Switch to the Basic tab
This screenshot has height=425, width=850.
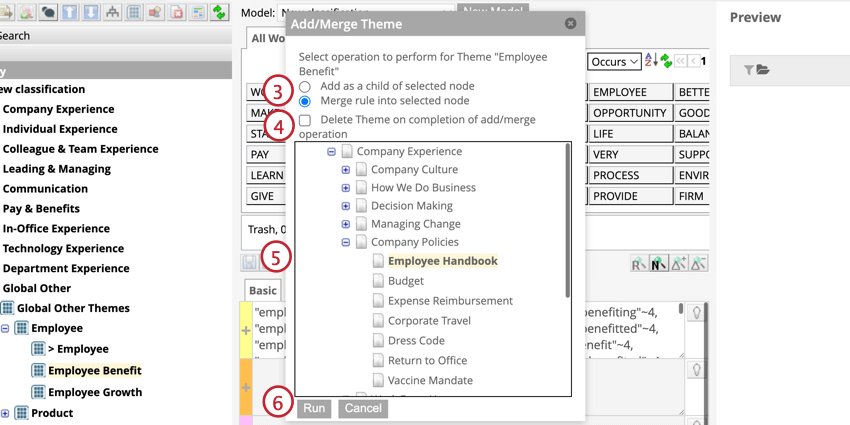263,291
